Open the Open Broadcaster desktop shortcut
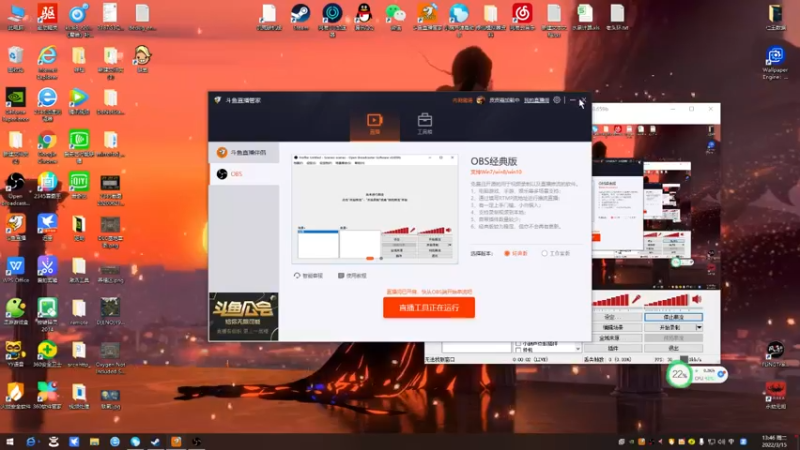The width and height of the screenshot is (800, 450). pos(15,188)
